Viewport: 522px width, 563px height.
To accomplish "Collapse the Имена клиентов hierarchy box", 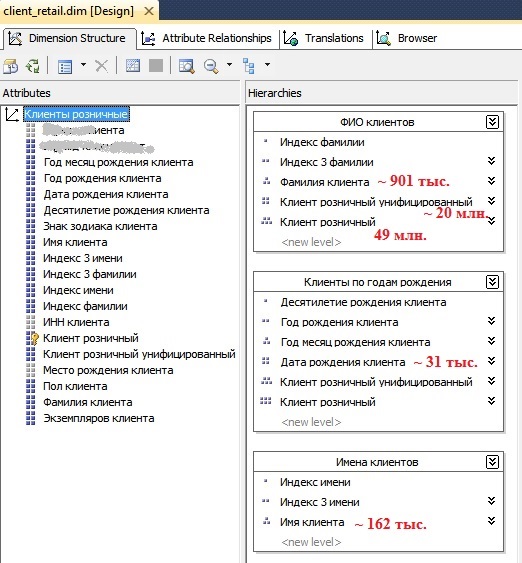I will coord(492,462).
